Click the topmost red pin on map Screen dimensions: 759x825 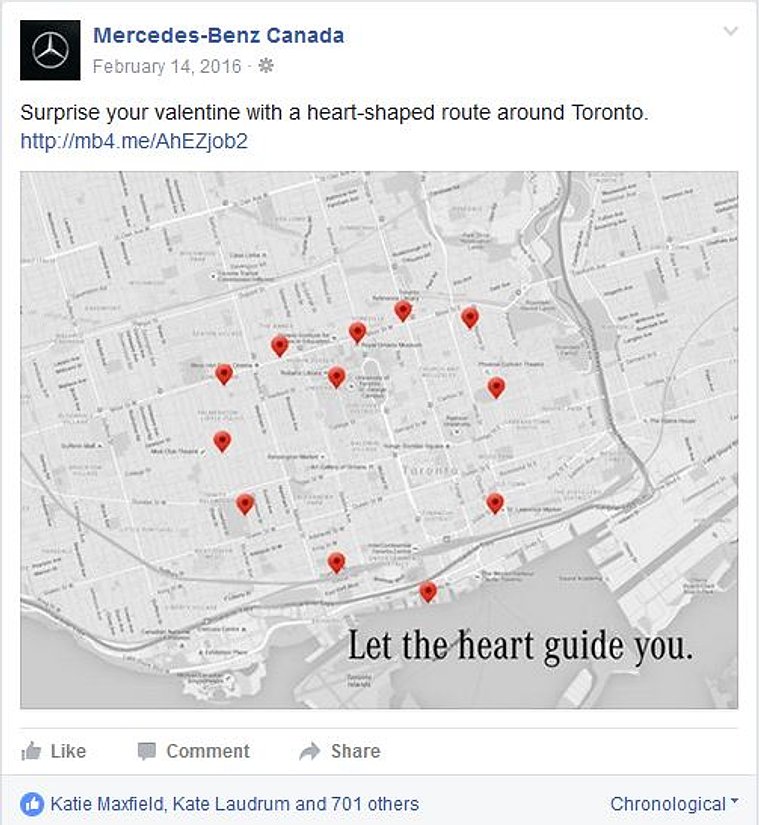point(403,311)
